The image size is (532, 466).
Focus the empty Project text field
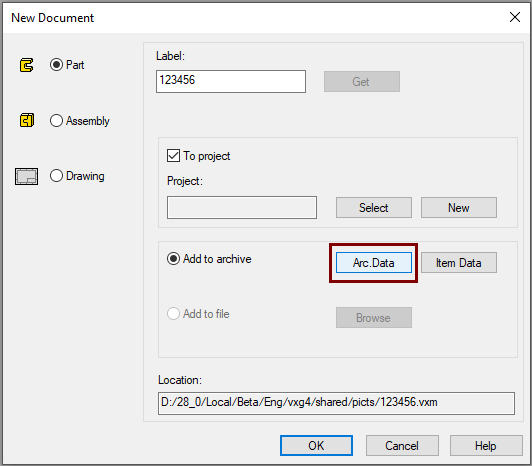pyautogui.click(x=242, y=207)
